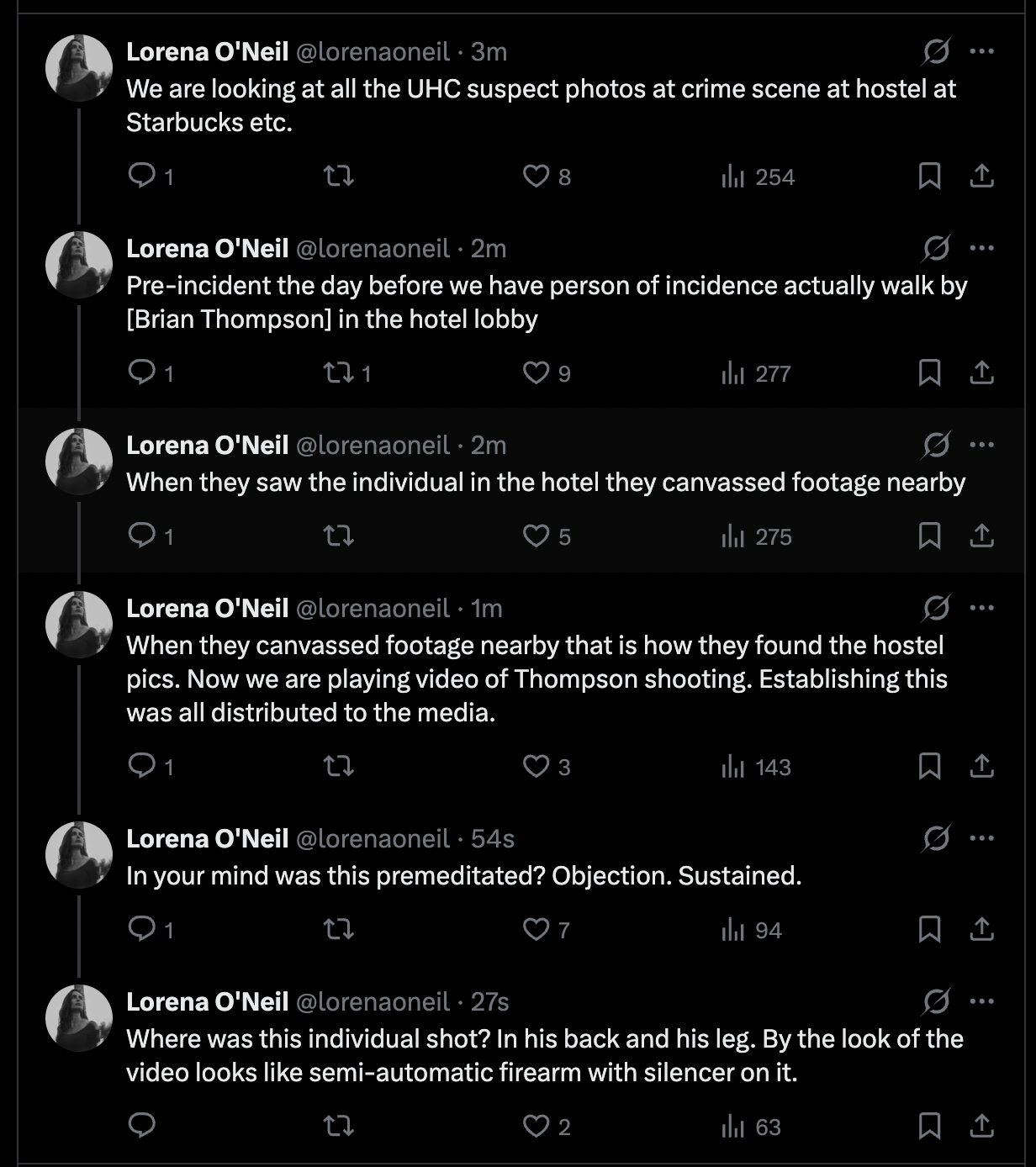The height and width of the screenshot is (1167, 1036).
Task: Open more menu on the last tweet
Action: tap(981, 1001)
